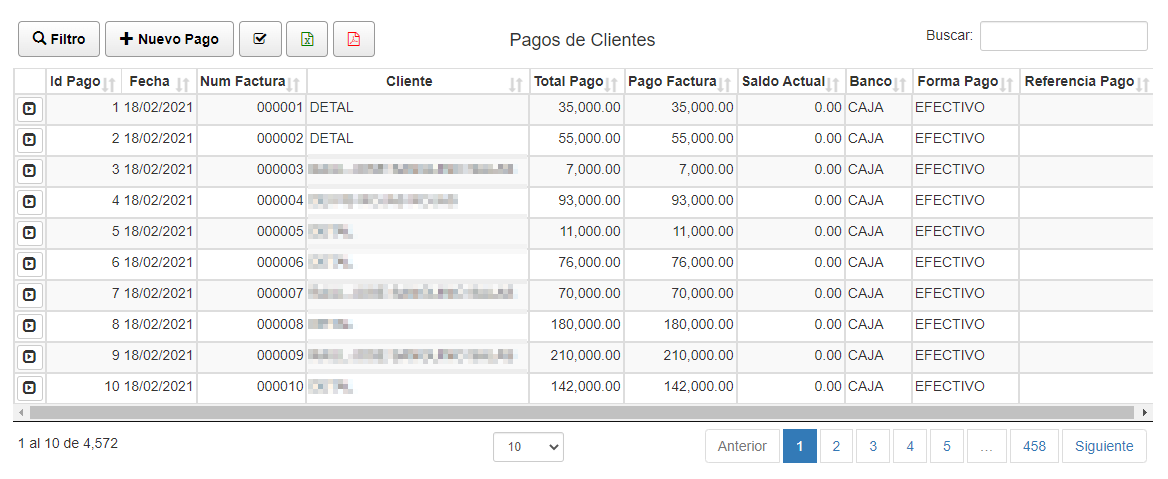The image size is (1168, 479).
Task: Click the horizontal scrollbar right arrow
Action: [x=1145, y=412]
